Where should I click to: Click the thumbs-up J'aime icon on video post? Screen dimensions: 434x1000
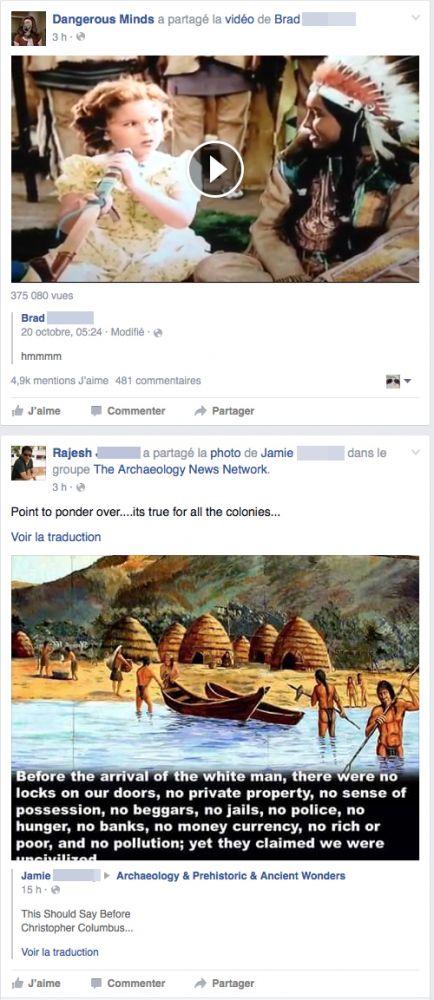18,411
